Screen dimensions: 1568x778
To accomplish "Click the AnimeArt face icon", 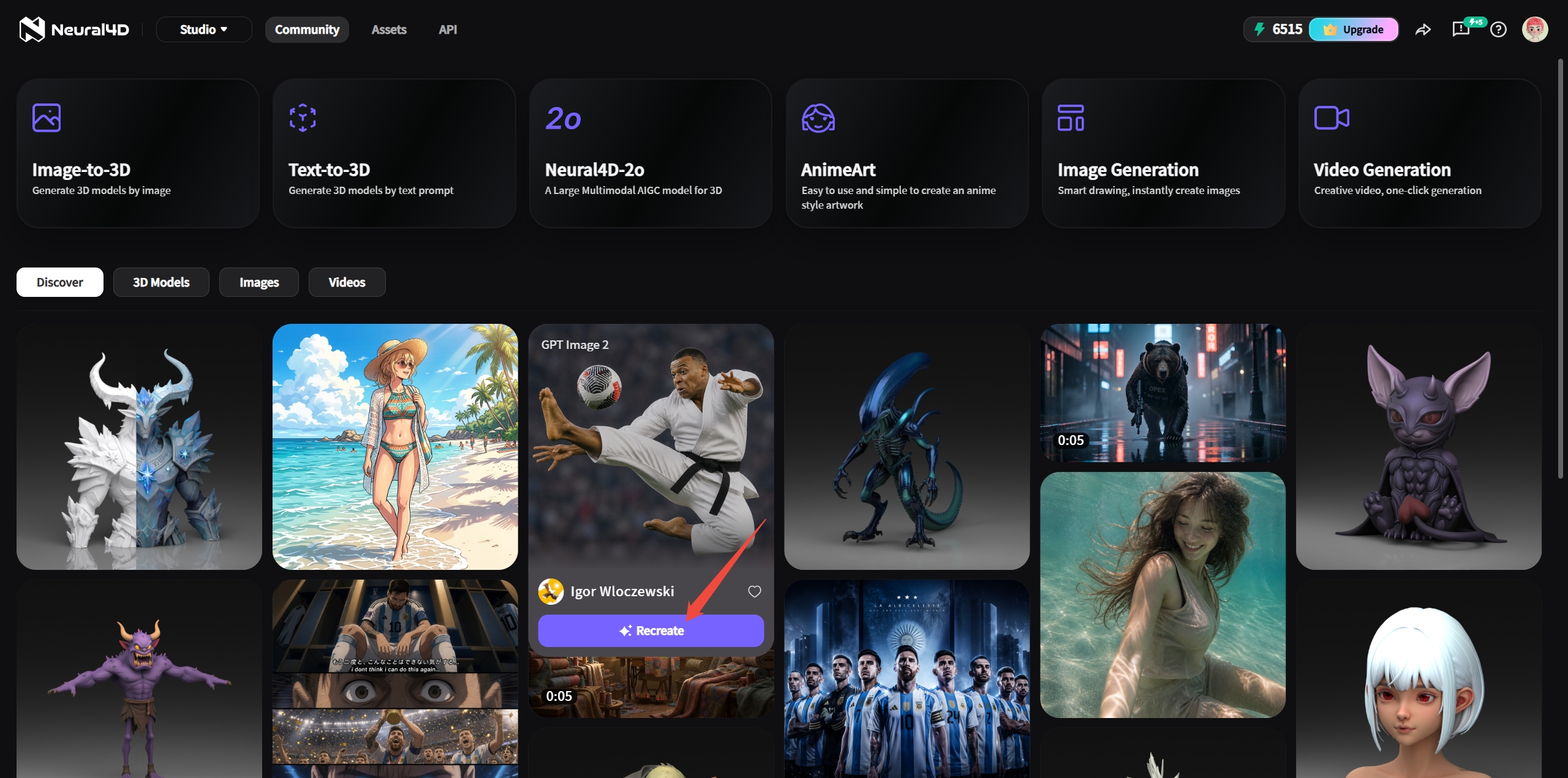I will click(x=818, y=118).
